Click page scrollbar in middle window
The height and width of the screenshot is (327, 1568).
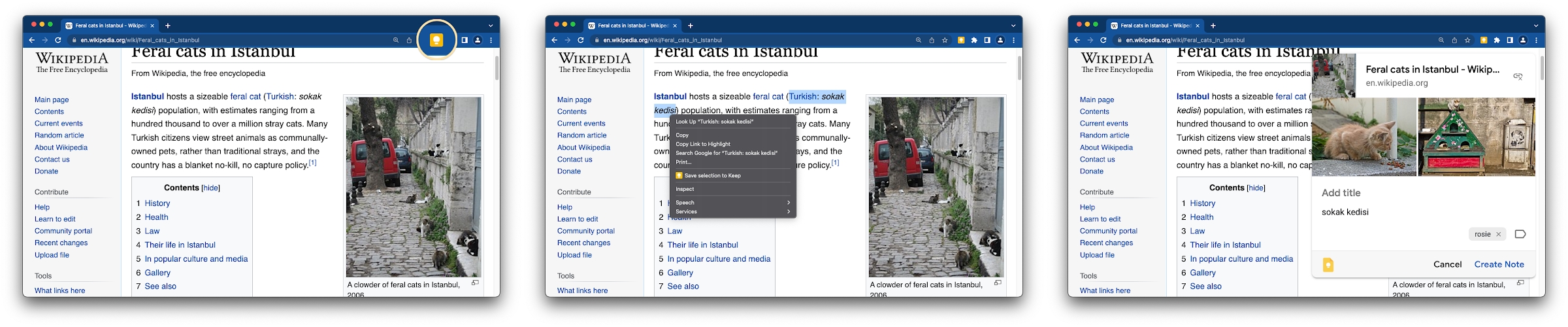point(1019,68)
